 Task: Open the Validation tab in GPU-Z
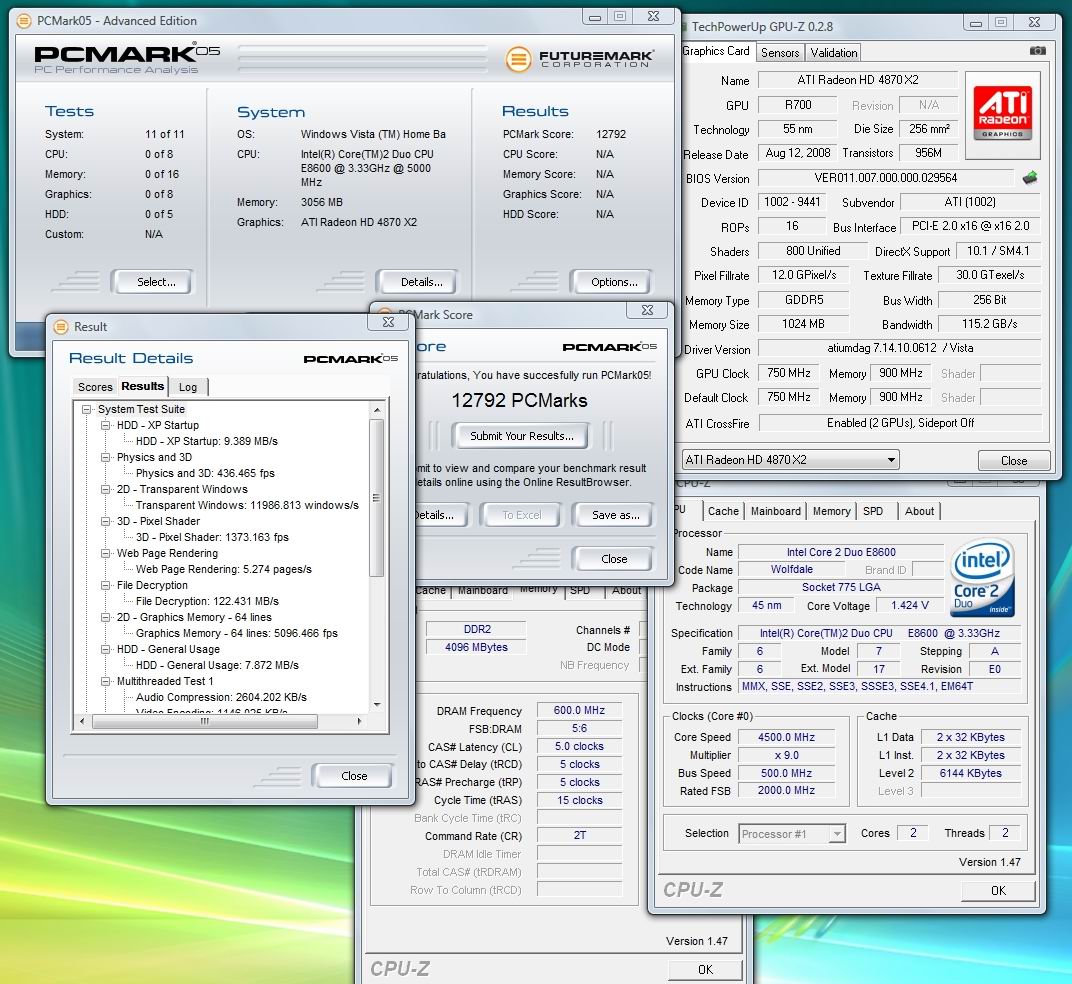(833, 53)
